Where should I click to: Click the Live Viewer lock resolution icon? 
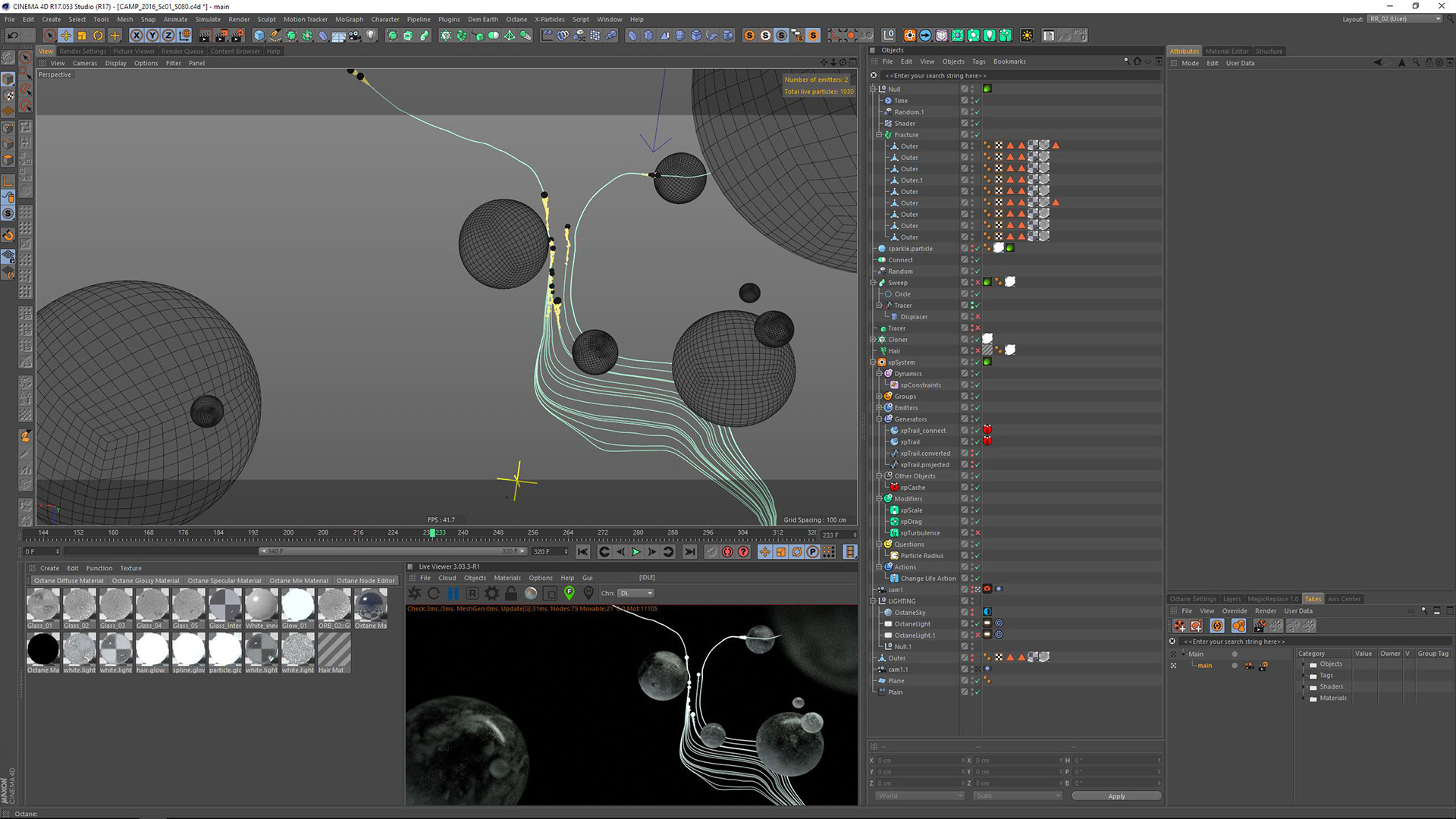point(511,593)
